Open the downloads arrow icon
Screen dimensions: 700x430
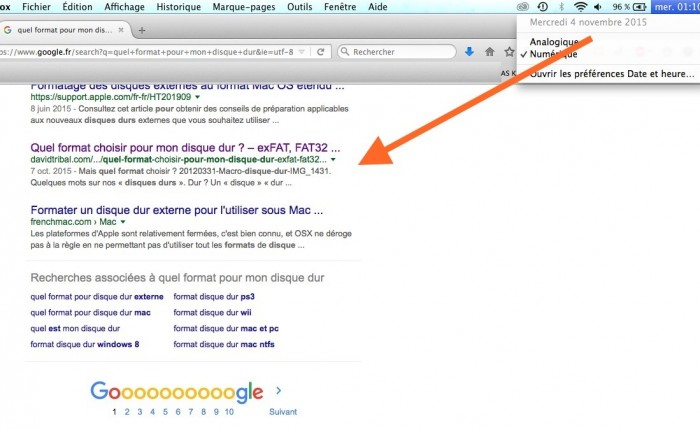coord(469,52)
